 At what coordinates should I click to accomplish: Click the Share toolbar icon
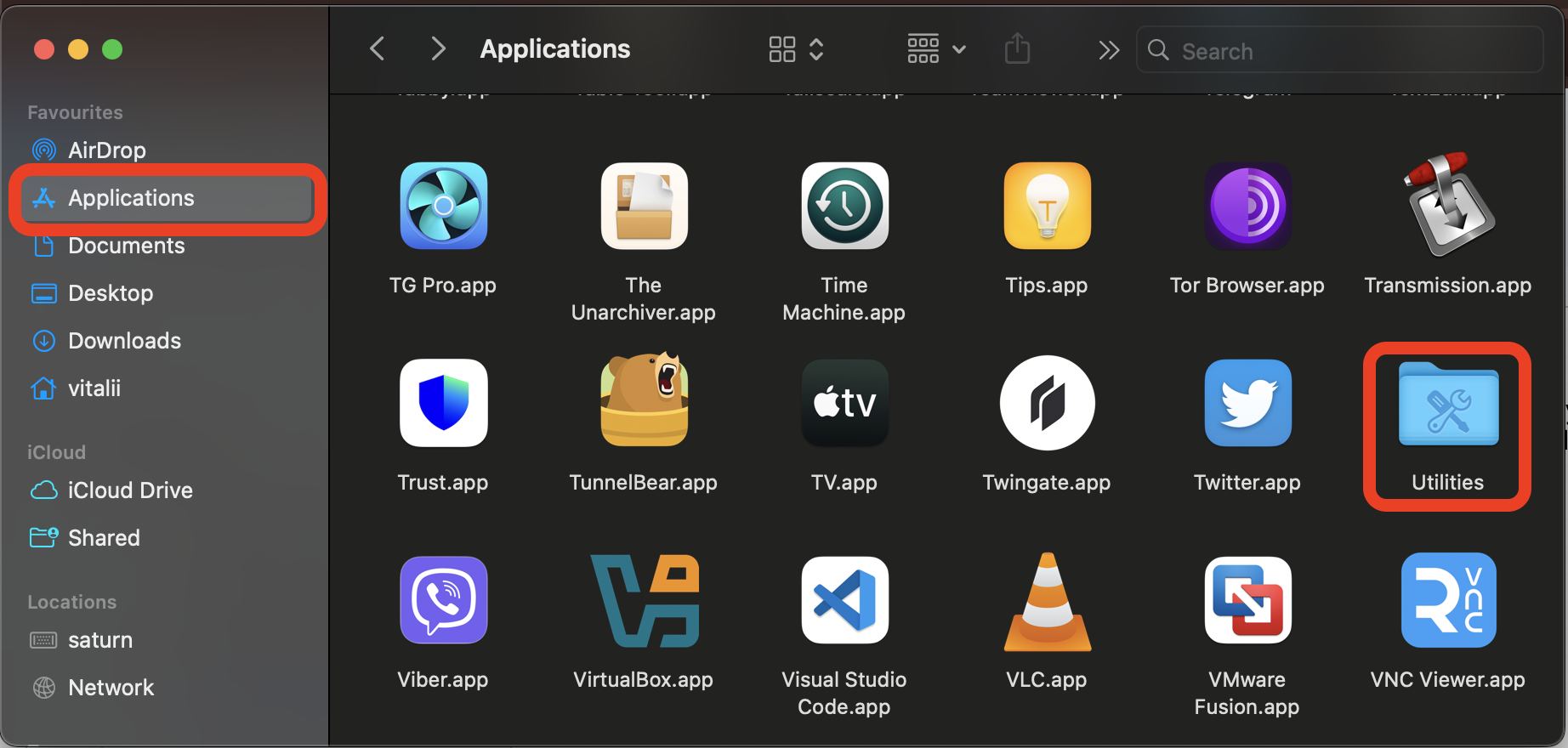click(1017, 48)
